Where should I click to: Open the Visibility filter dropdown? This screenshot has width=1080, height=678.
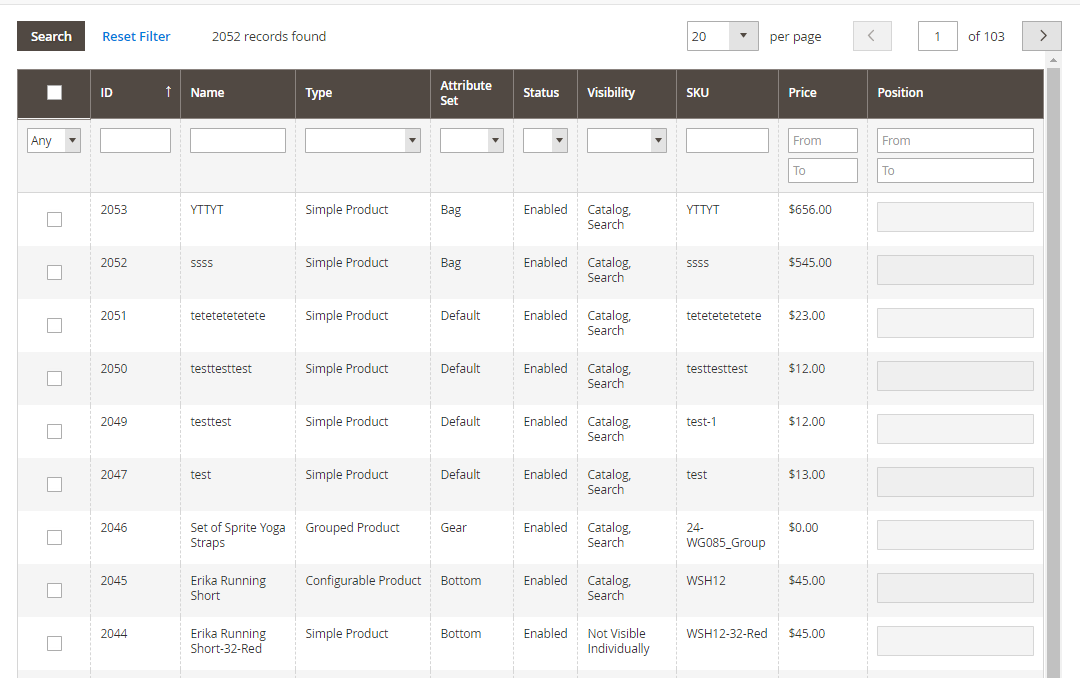point(627,141)
